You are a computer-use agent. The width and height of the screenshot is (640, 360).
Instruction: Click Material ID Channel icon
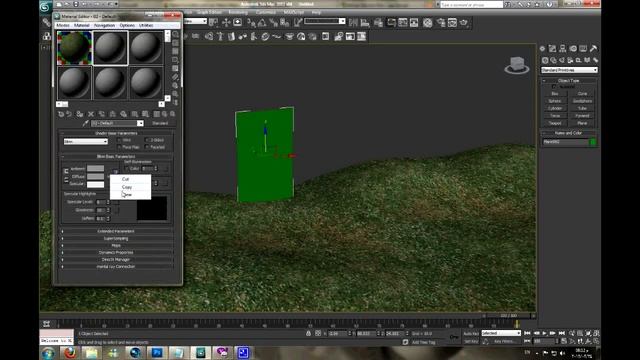[134, 114]
